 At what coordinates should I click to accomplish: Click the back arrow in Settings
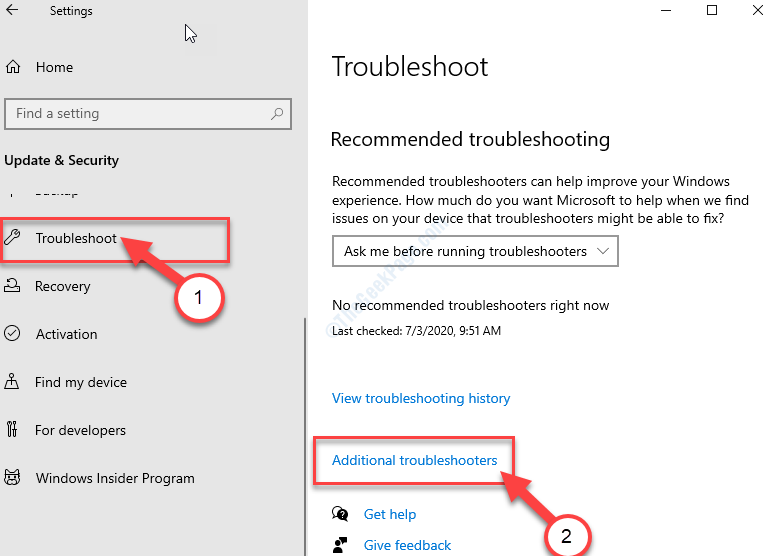click(12, 11)
